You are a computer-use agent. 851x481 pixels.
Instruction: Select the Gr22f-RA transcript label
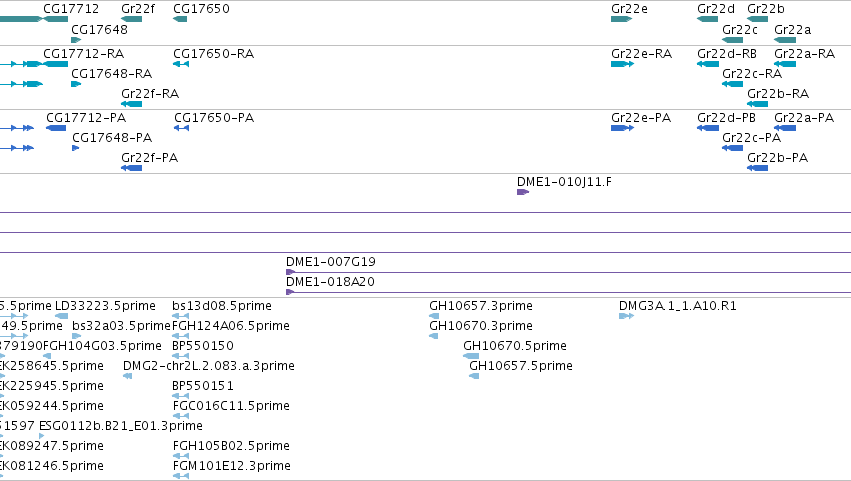point(150,94)
